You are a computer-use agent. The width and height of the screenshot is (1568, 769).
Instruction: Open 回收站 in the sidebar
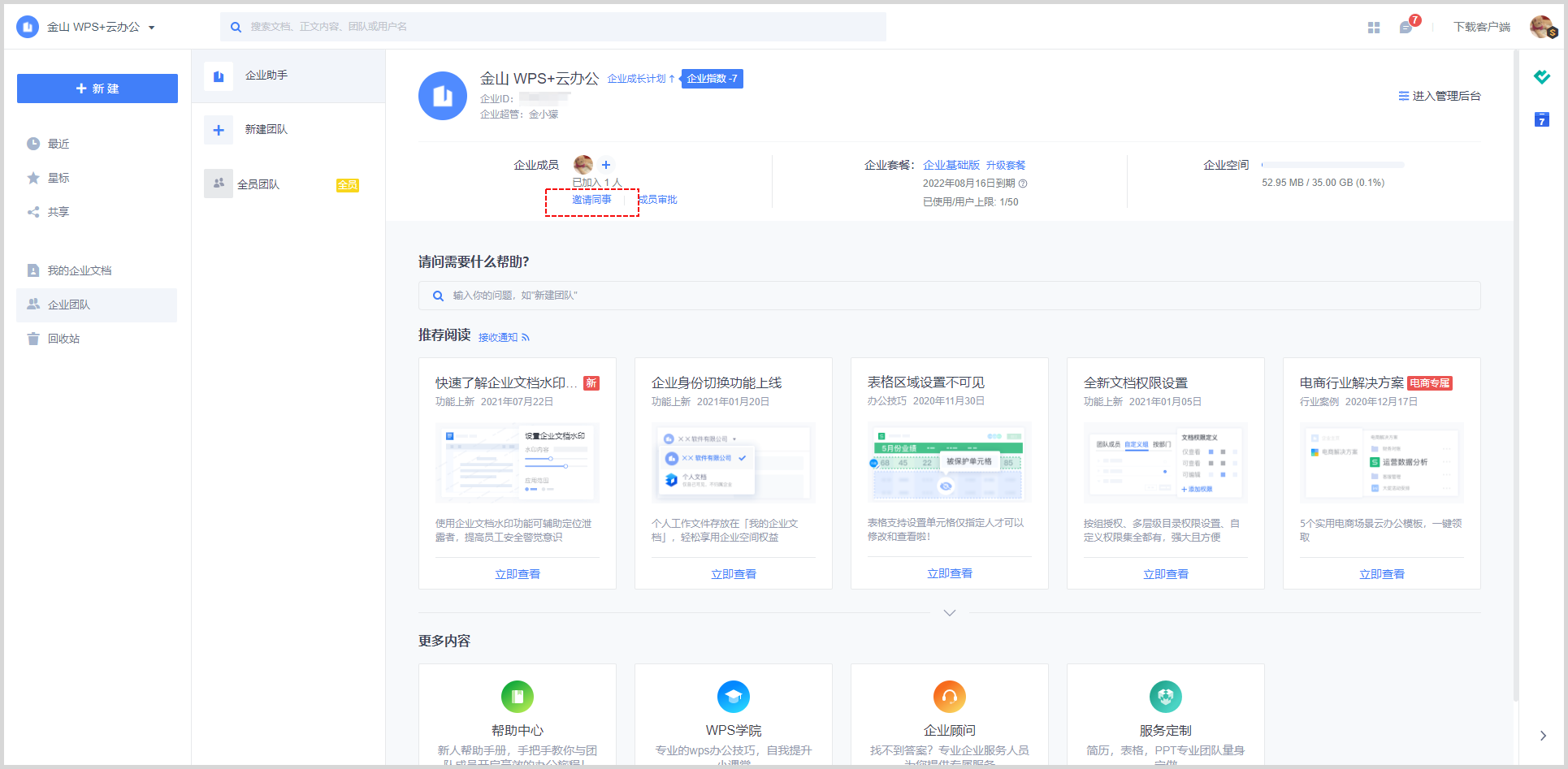click(97, 339)
